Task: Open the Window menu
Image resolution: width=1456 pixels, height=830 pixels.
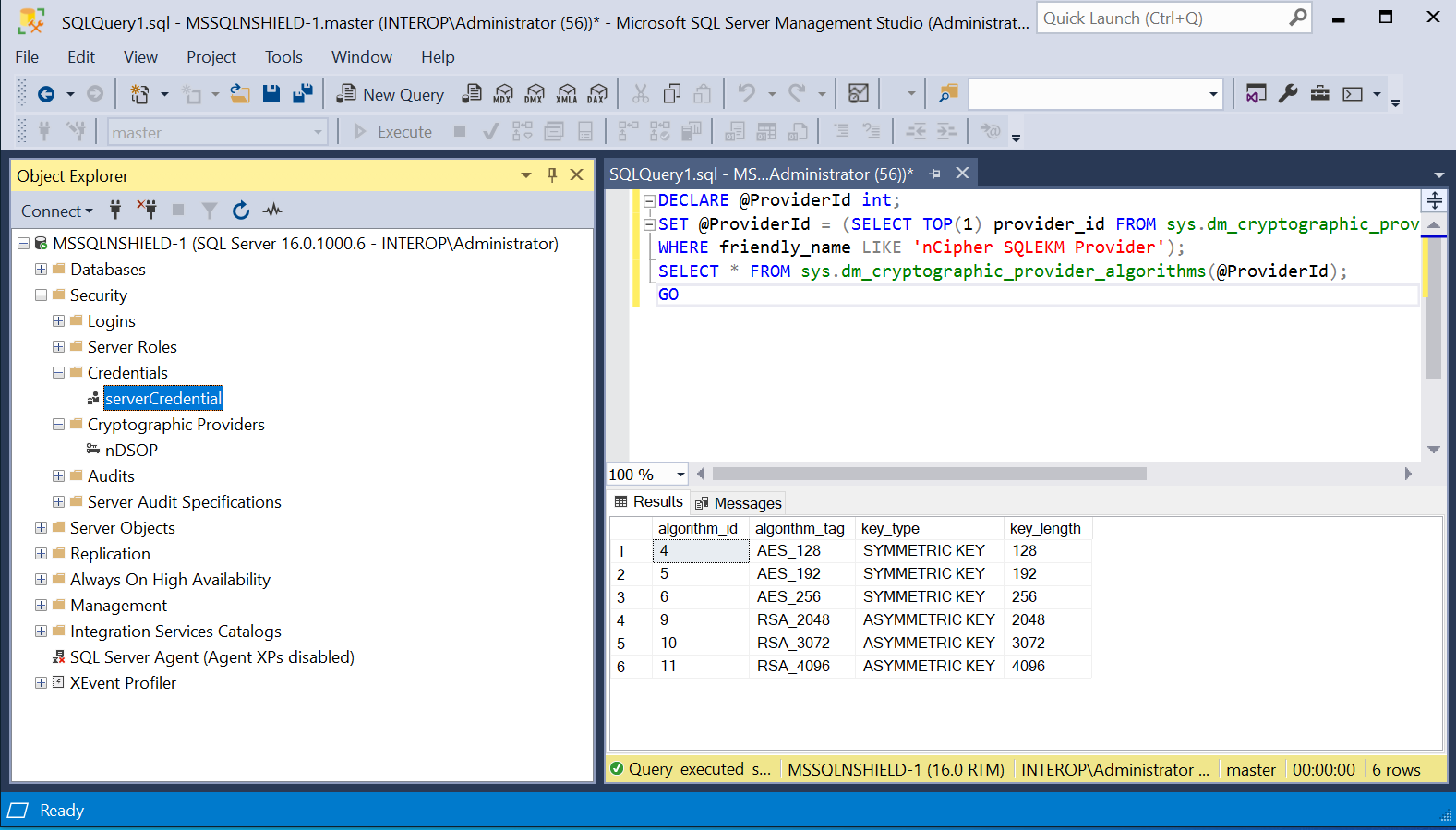Action: tap(362, 57)
